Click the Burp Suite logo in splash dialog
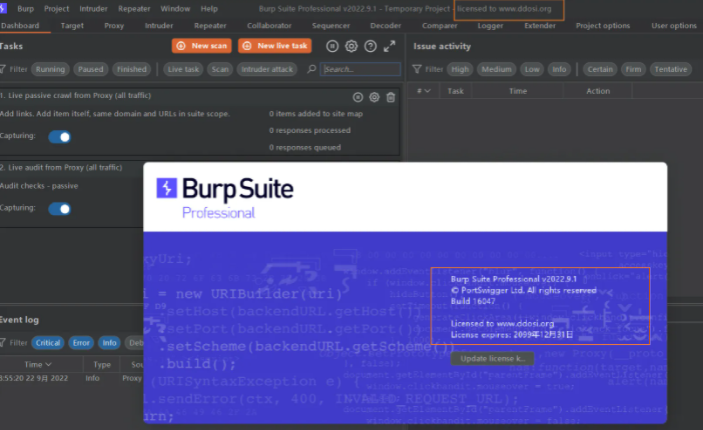 (167, 188)
